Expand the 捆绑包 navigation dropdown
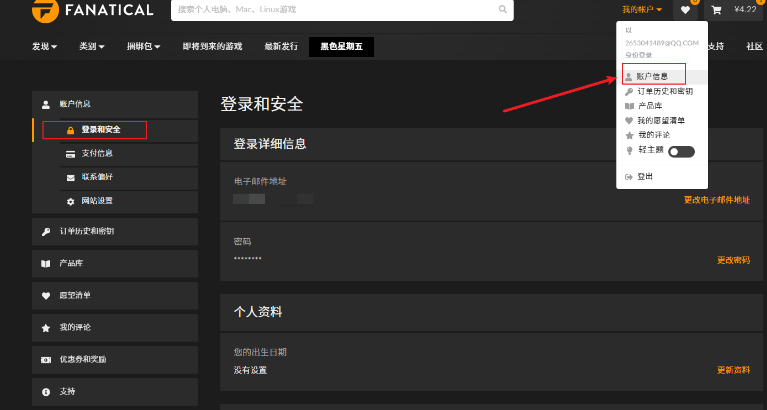The image size is (767, 410). coord(143,46)
